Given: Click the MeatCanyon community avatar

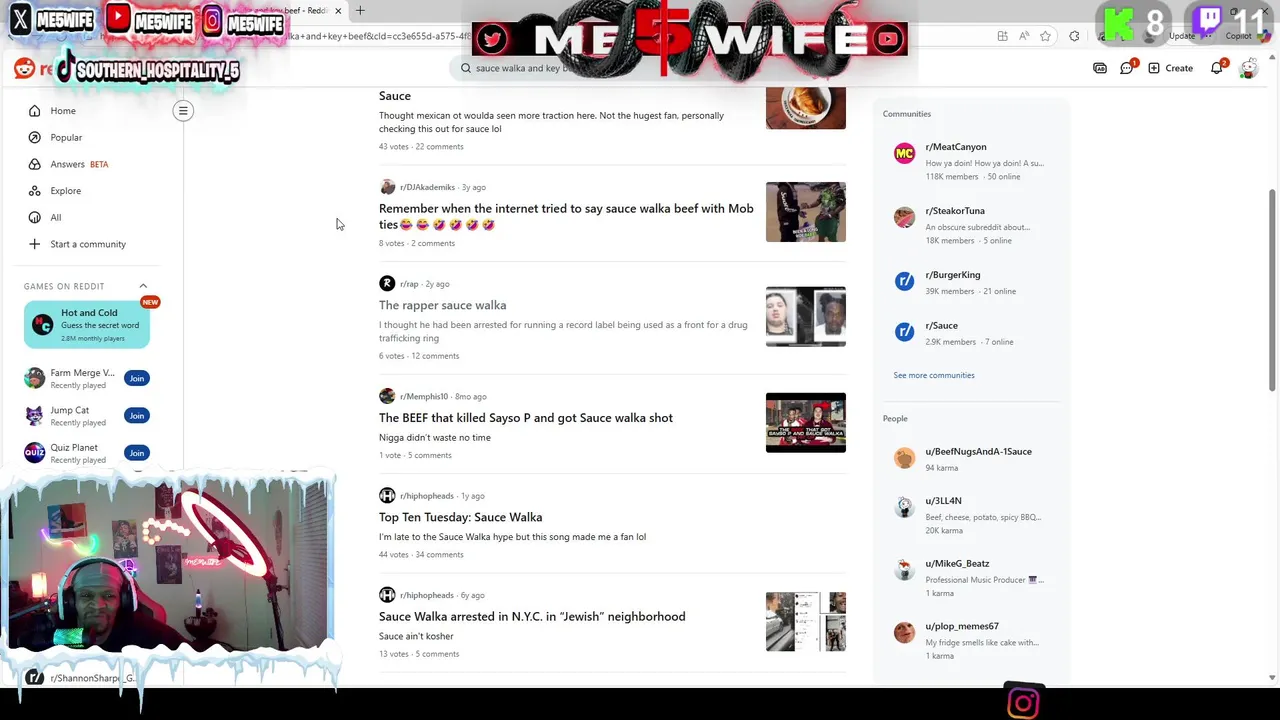Looking at the screenshot, I should [x=904, y=154].
